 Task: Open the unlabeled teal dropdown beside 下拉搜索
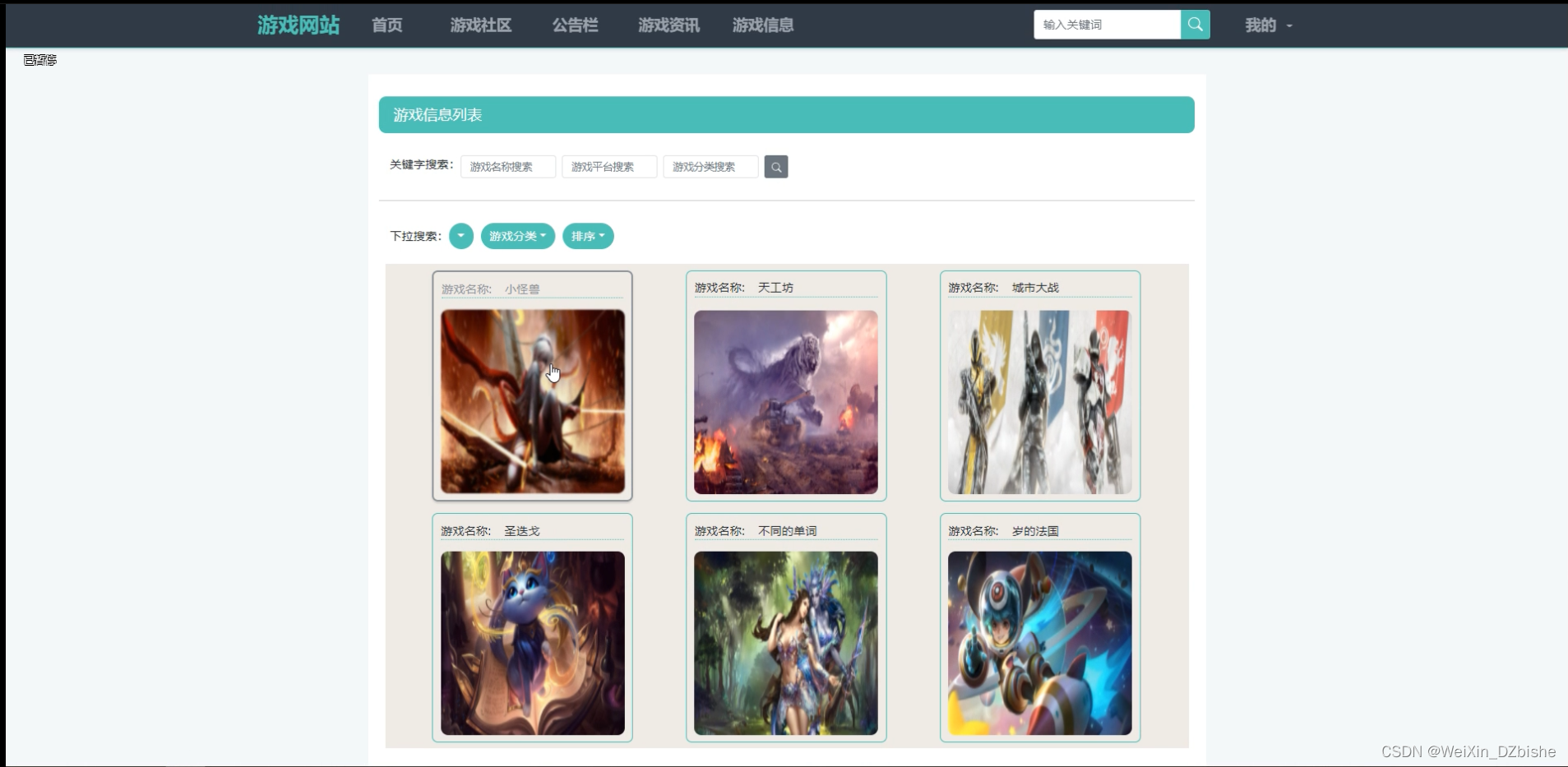(x=461, y=236)
